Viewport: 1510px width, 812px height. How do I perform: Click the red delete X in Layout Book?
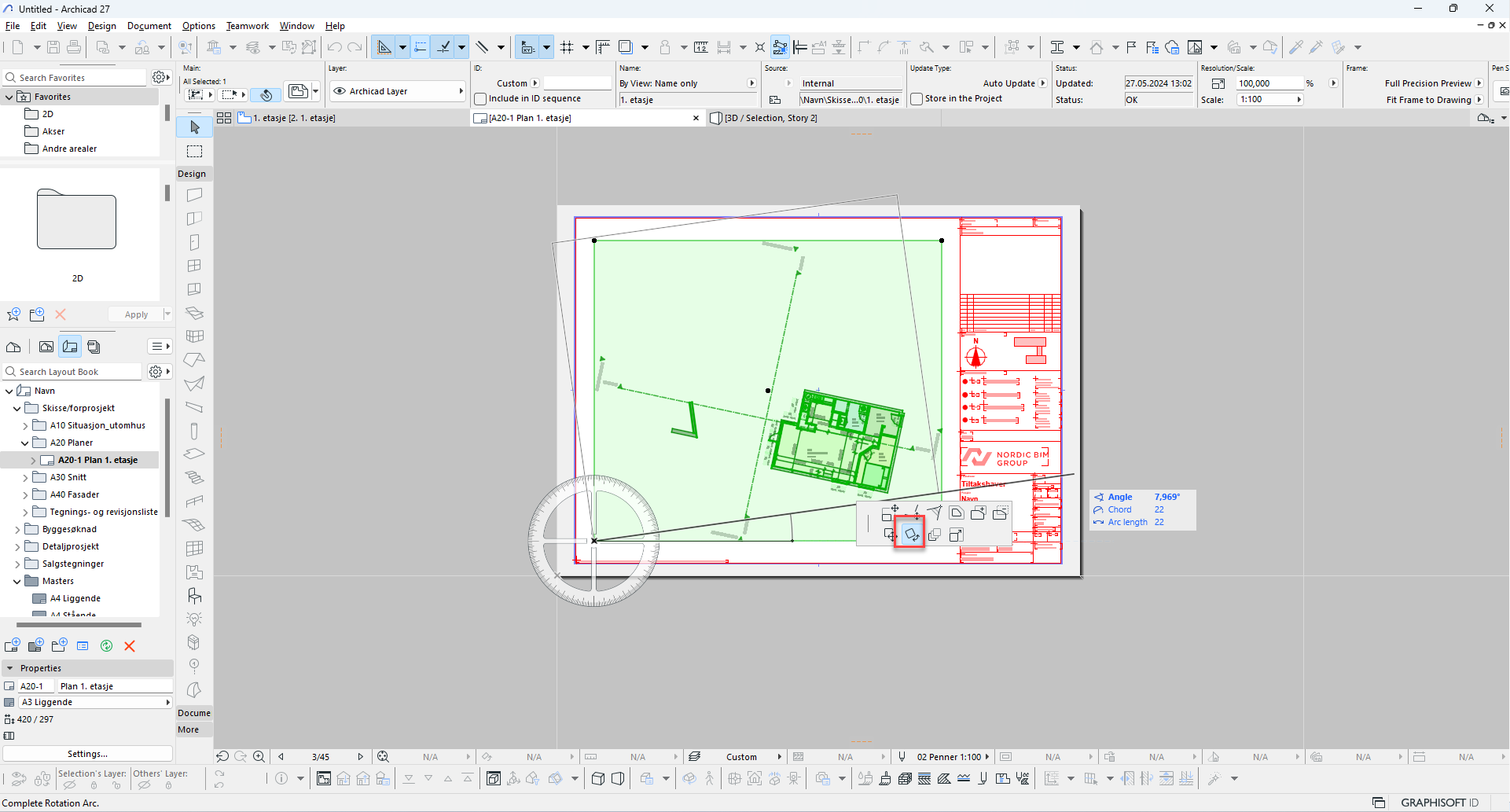point(130,646)
